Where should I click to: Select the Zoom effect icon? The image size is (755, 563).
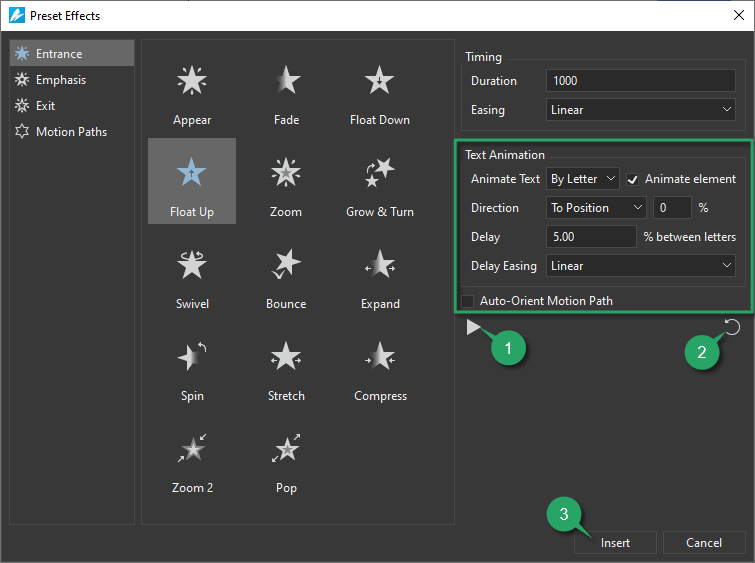point(286,174)
